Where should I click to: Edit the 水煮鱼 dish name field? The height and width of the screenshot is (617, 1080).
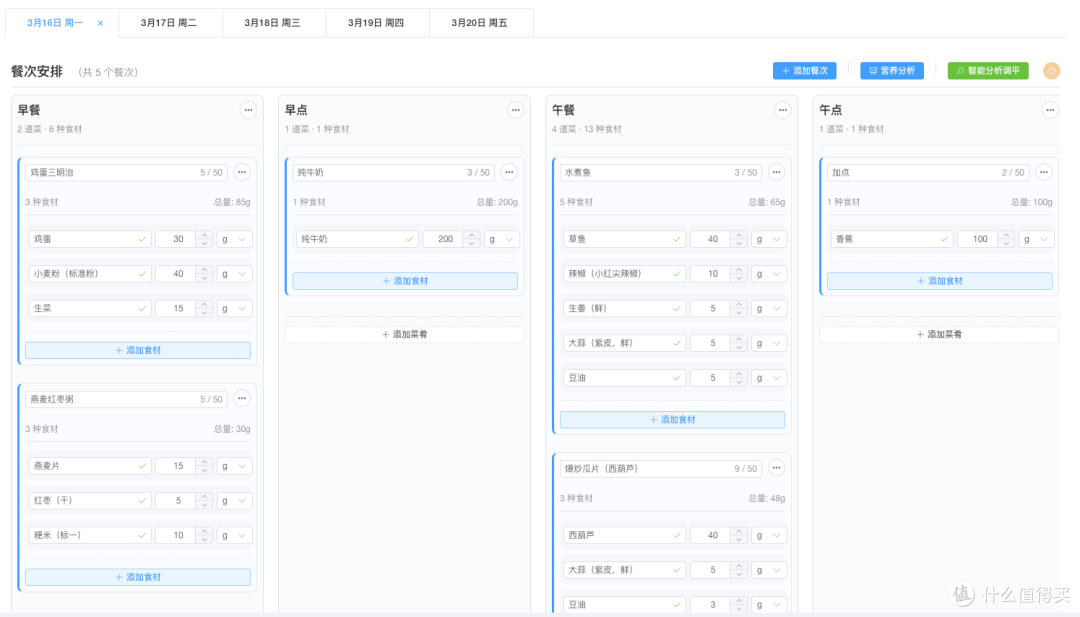tap(661, 172)
